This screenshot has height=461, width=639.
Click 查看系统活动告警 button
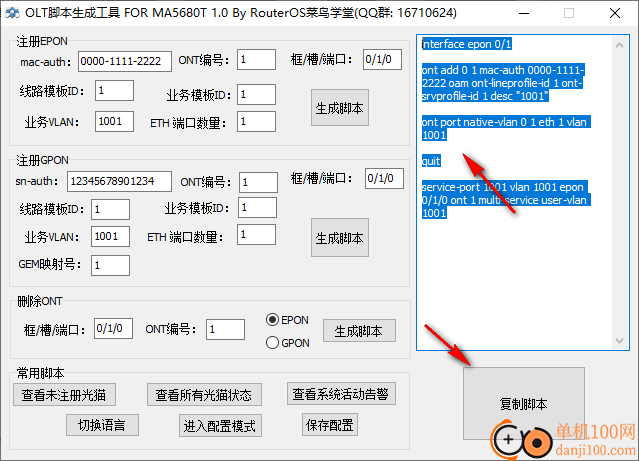(341, 394)
